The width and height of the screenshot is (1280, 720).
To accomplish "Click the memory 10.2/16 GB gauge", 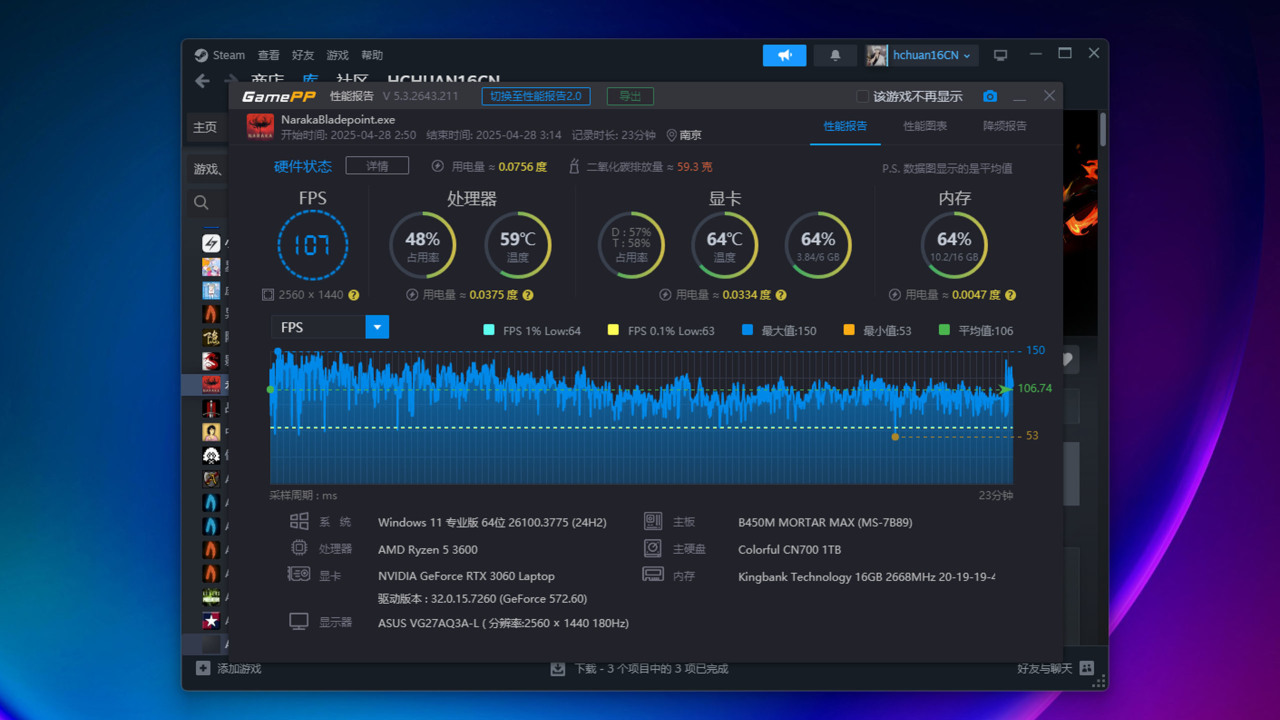I will point(954,246).
